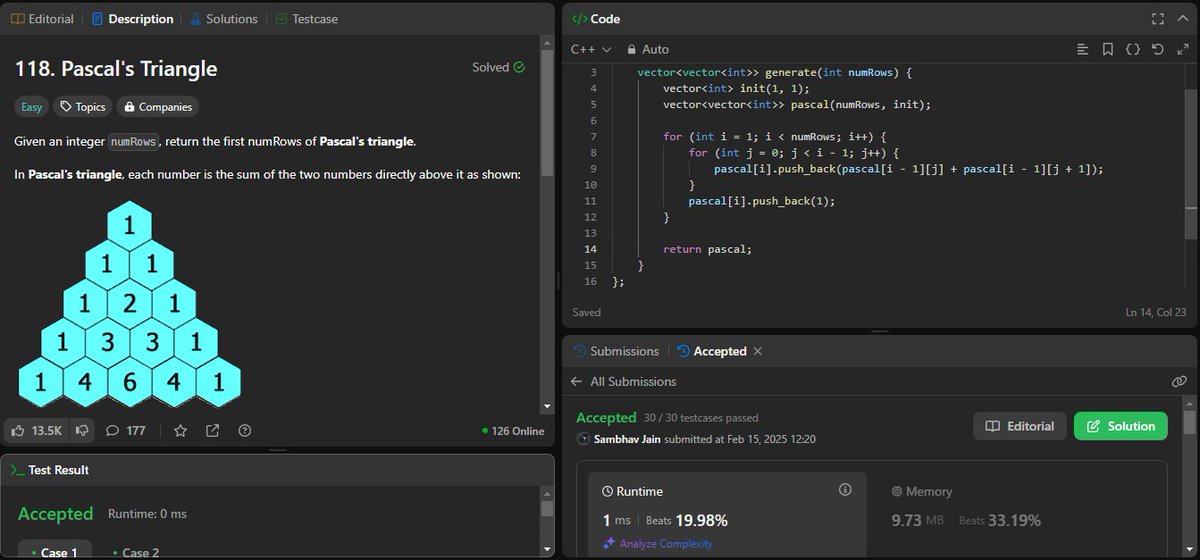Click the problem title '118. Pascal's Triangle'
This screenshot has width=1200, height=560.
pyautogui.click(x=116, y=68)
